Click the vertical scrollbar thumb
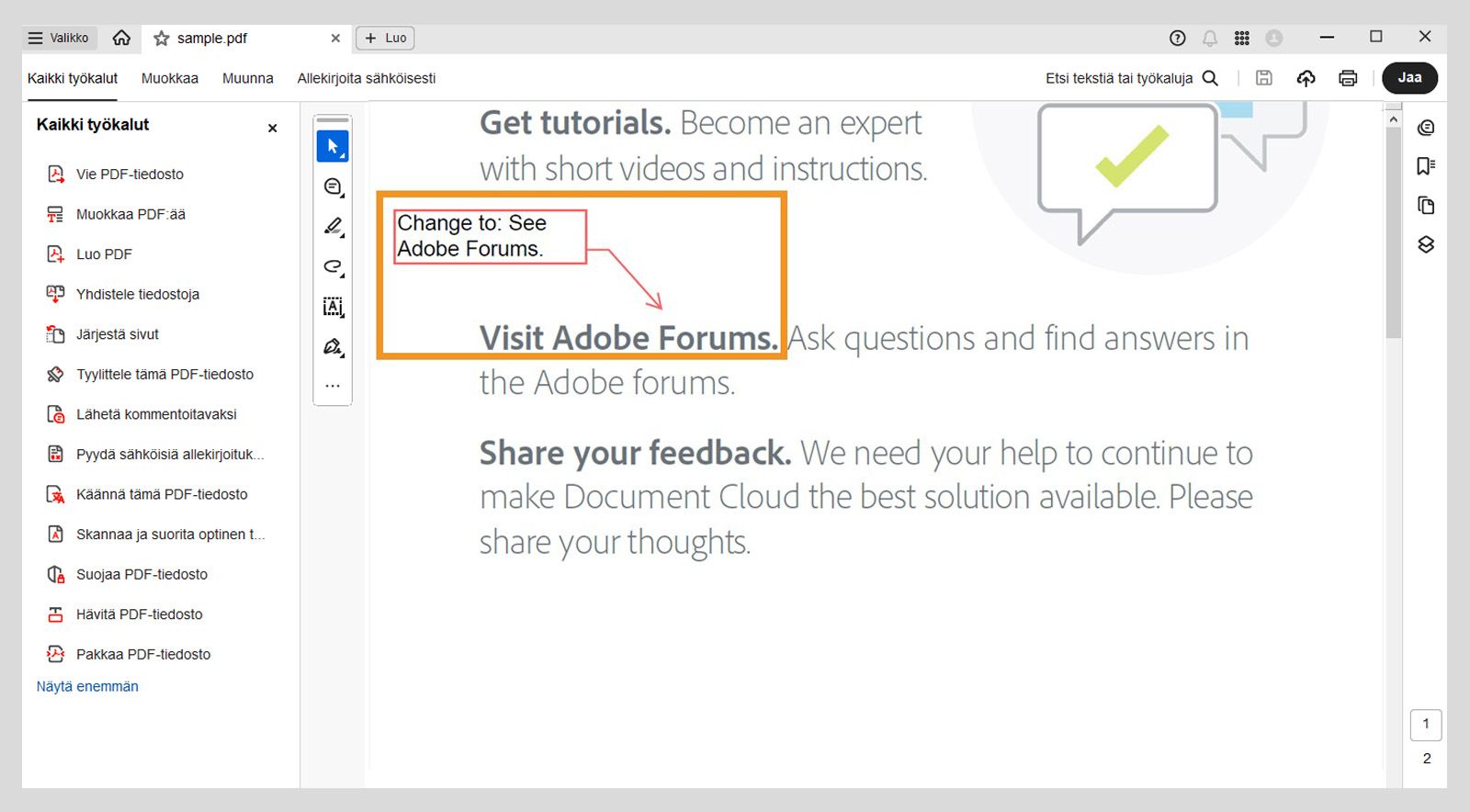The height and width of the screenshot is (812, 1470). coord(1394,230)
